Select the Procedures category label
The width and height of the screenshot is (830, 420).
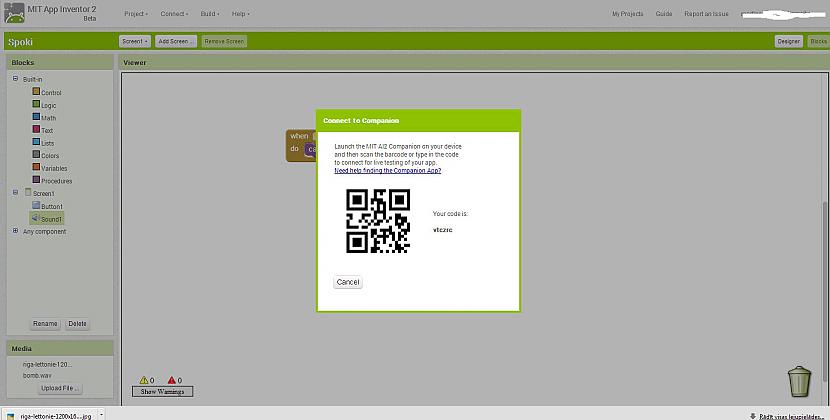pos(57,181)
